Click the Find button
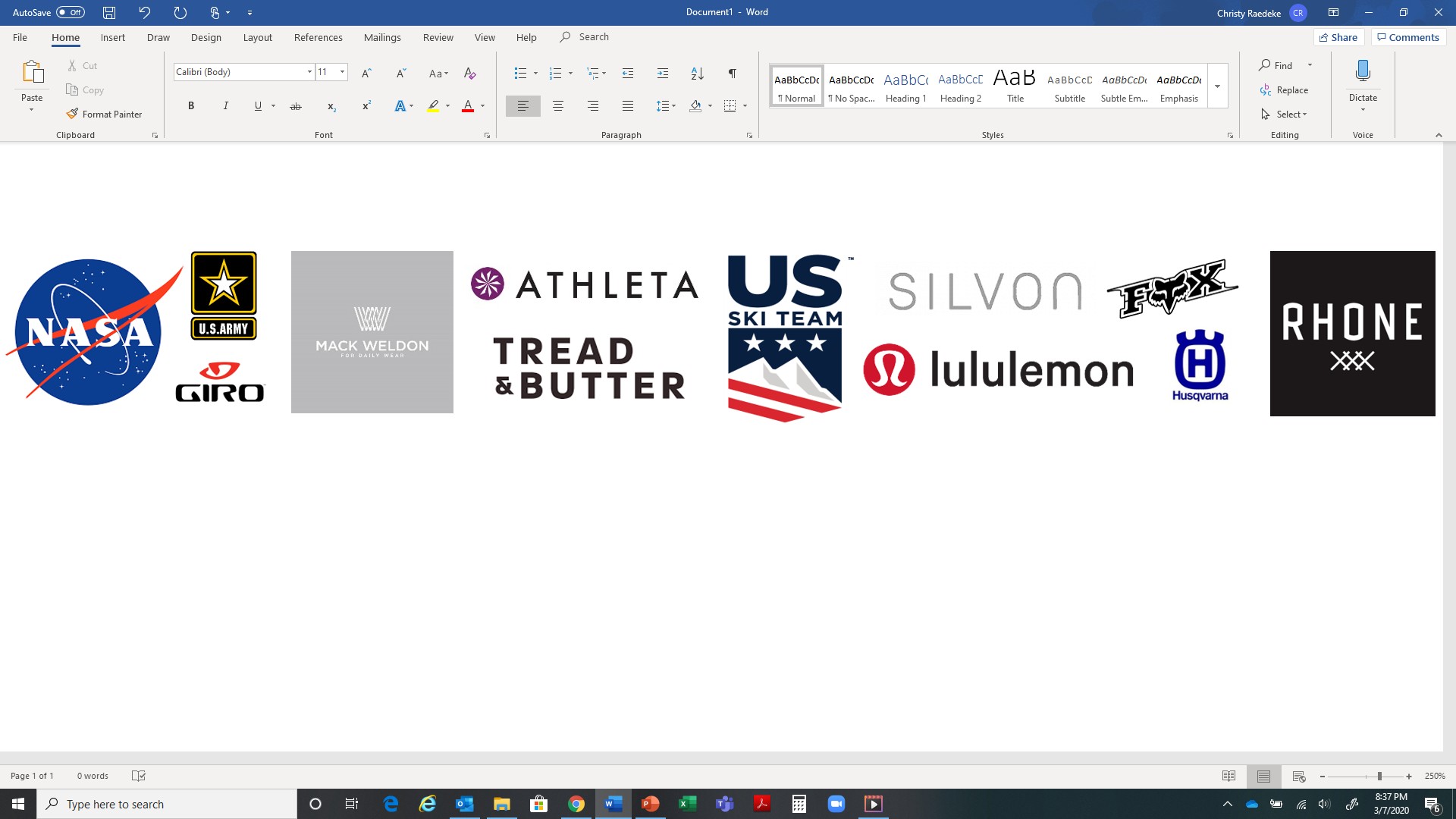The image size is (1456, 819). 1277,66
